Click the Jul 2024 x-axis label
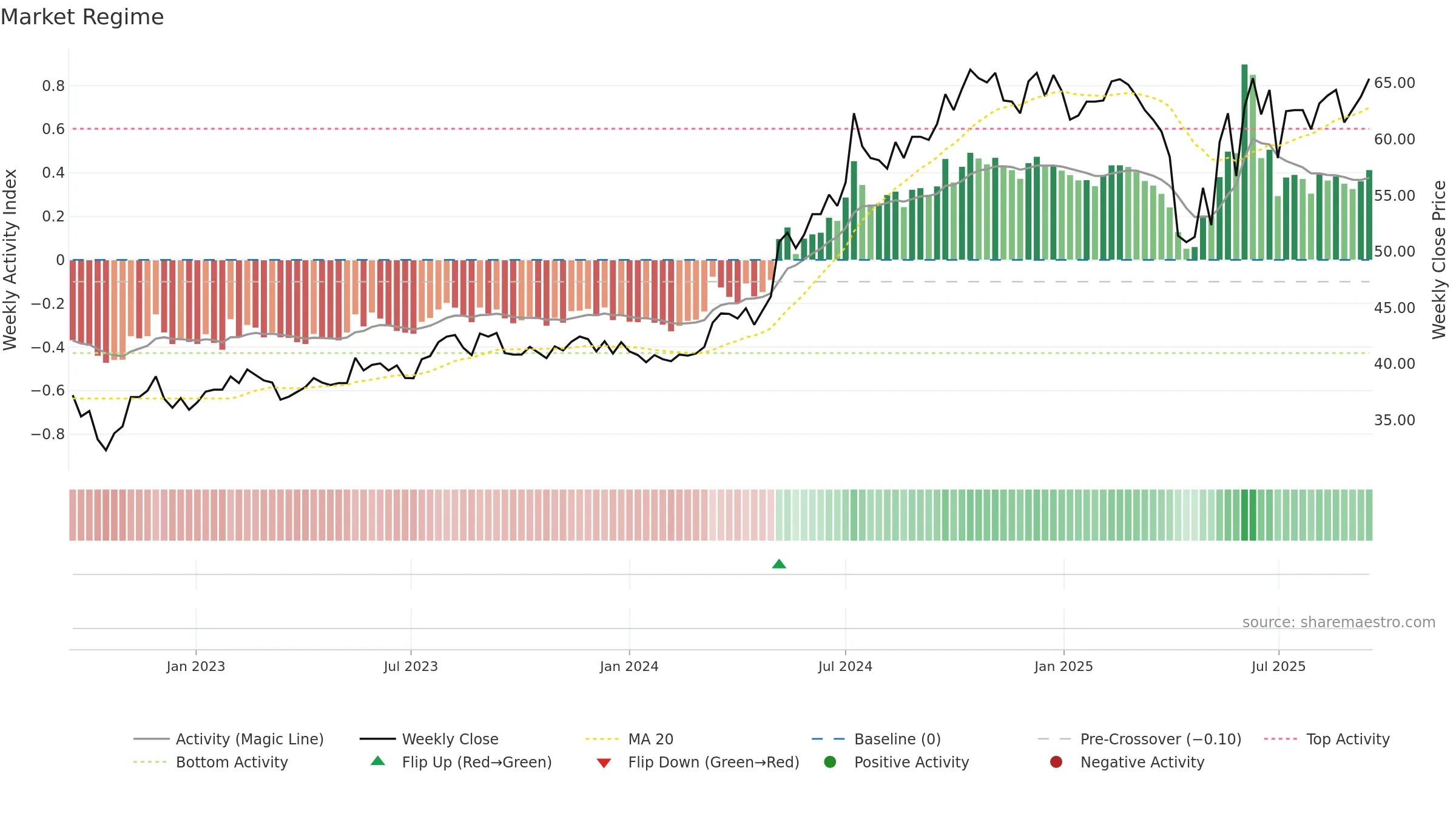Image resolution: width=1456 pixels, height=819 pixels. coord(845,666)
